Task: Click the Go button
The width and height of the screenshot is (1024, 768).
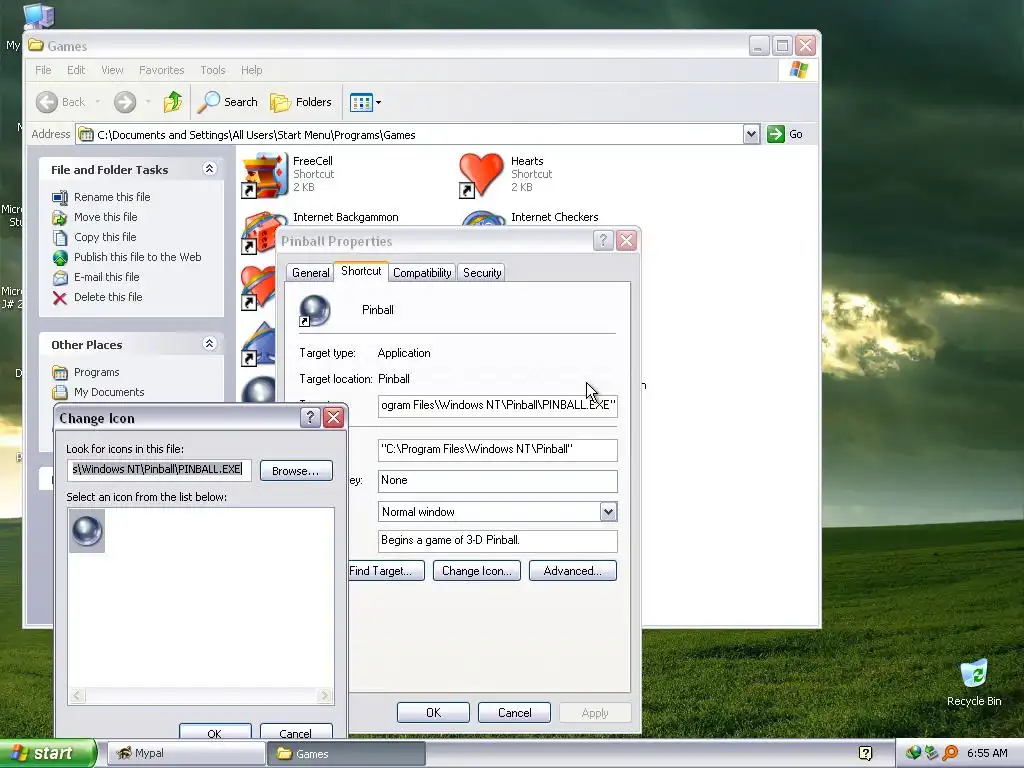Action: click(x=785, y=134)
